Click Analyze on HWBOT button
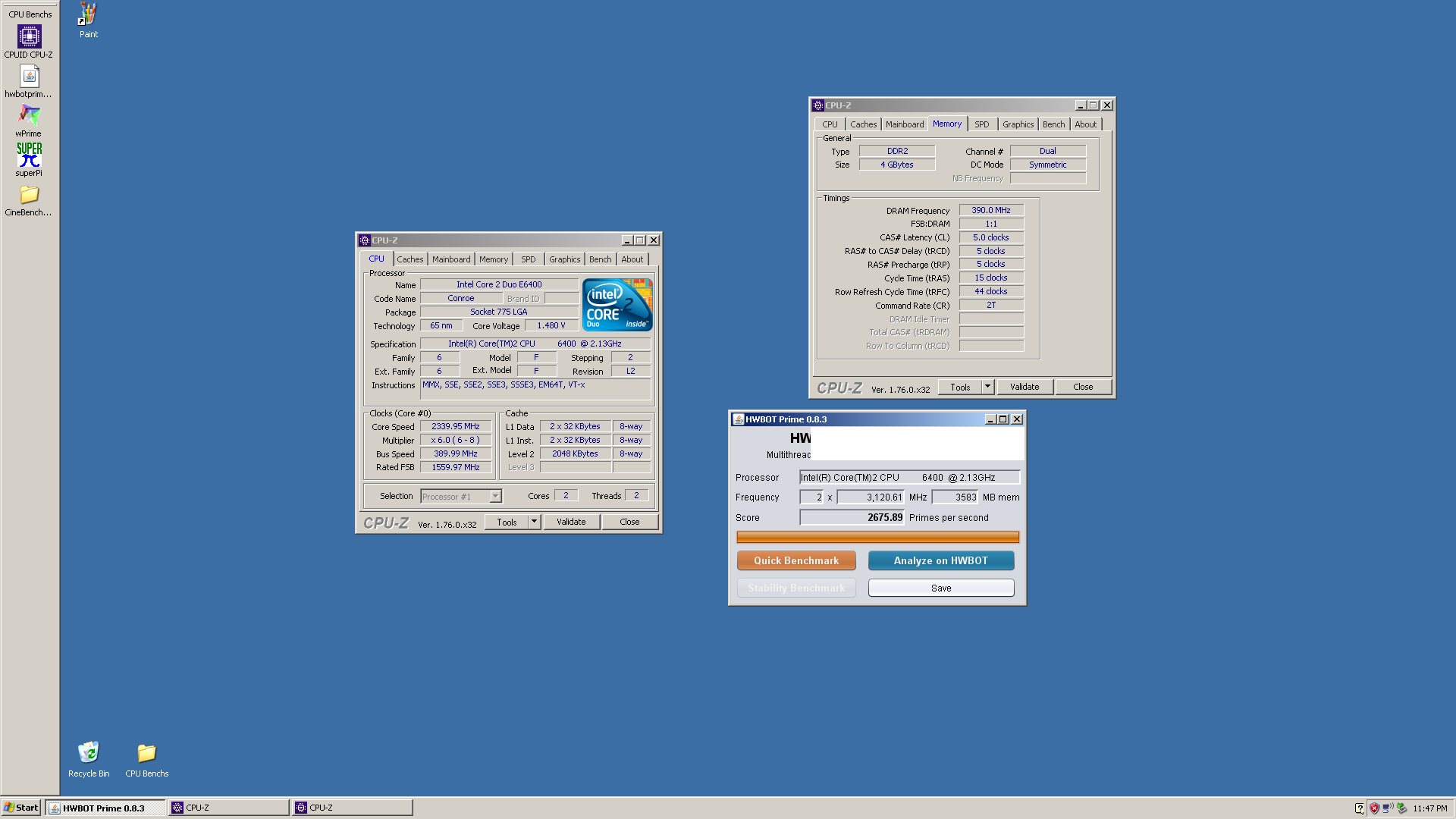Viewport: 1456px width, 819px height. (941, 560)
